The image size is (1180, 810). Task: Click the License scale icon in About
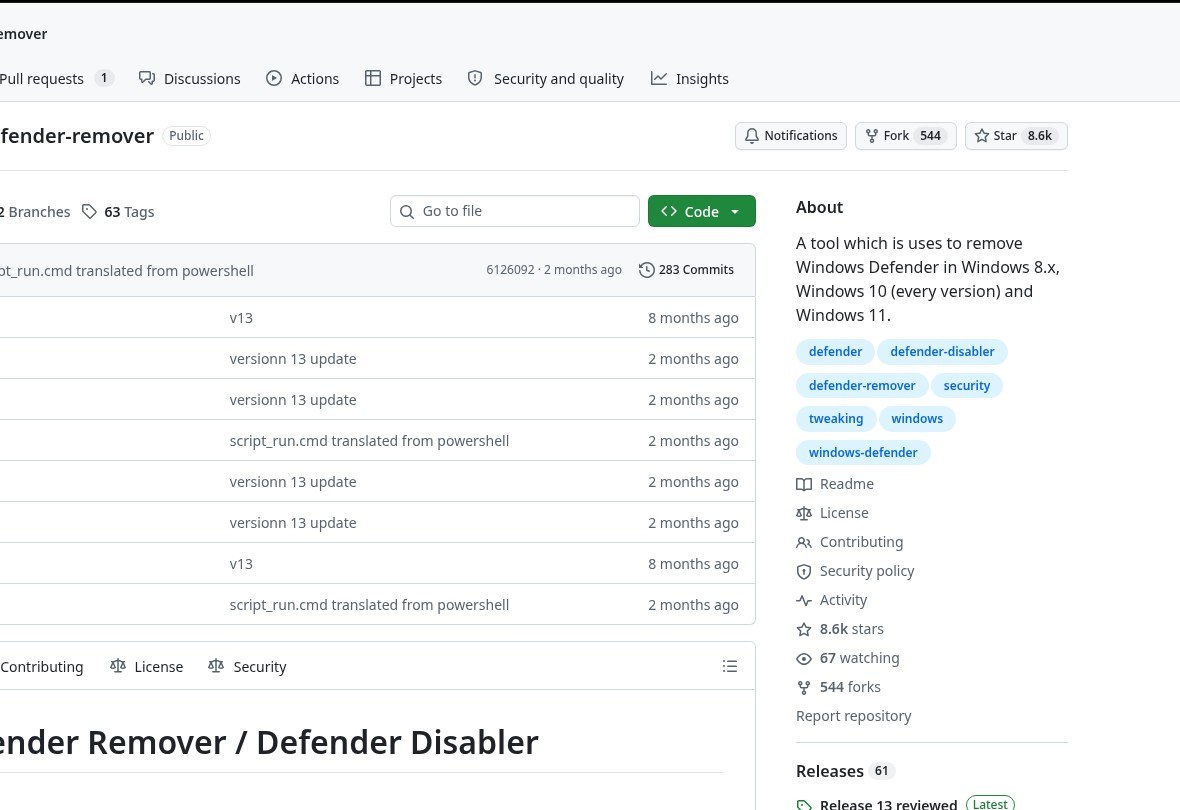(804, 513)
